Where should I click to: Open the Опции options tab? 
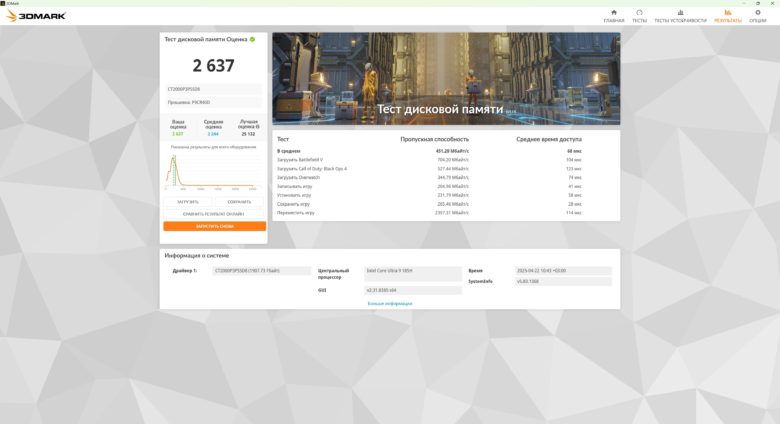(x=758, y=16)
